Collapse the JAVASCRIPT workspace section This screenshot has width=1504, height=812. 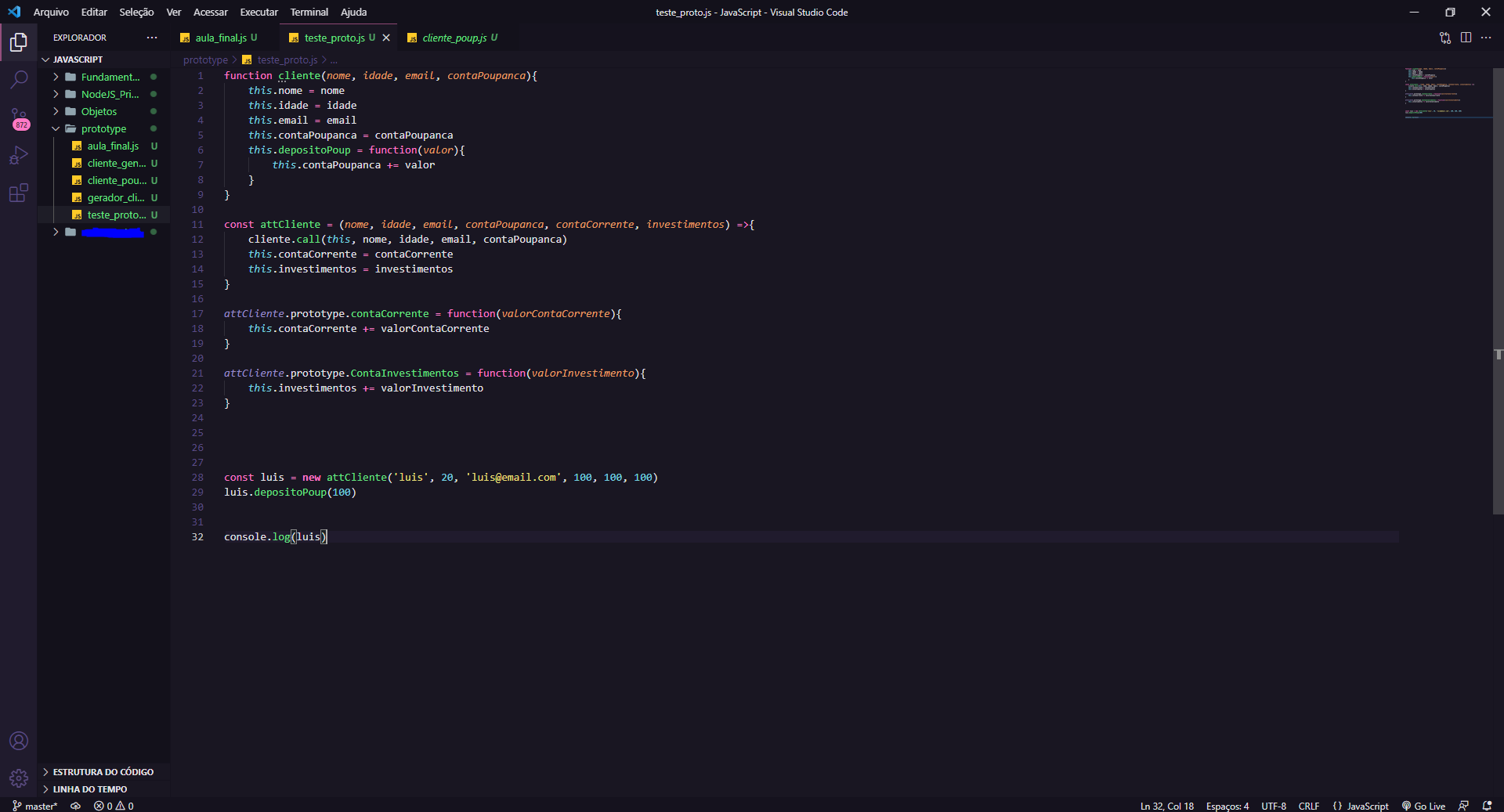pyautogui.click(x=103, y=60)
